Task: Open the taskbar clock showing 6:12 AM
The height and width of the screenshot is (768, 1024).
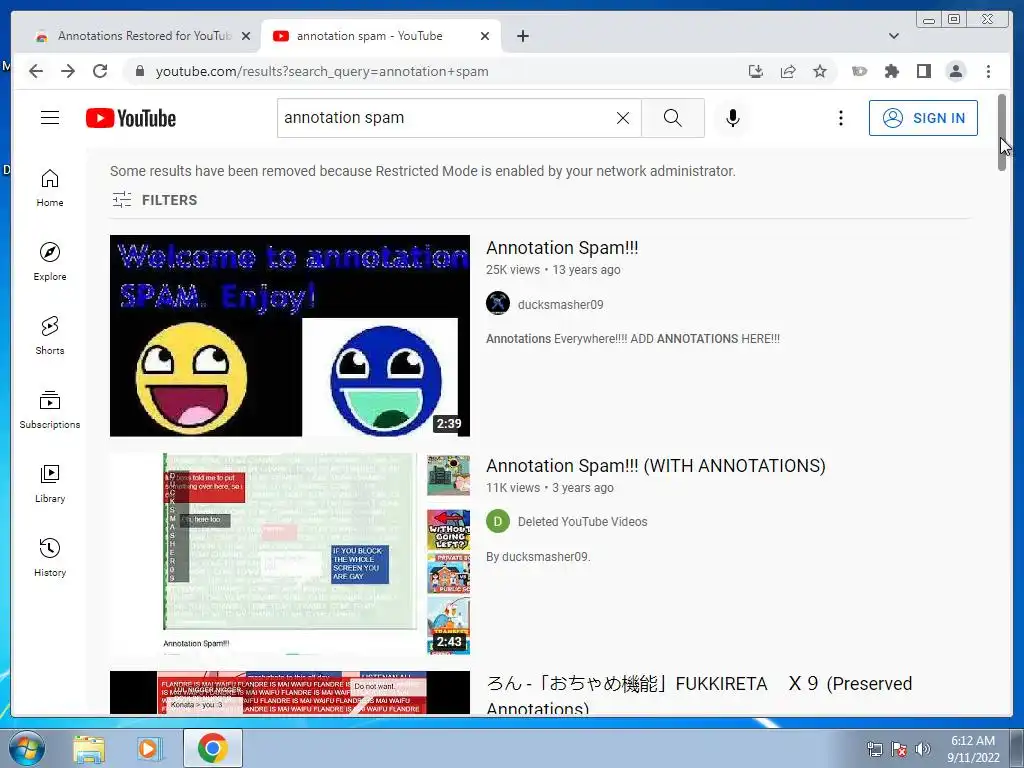Action: (973, 749)
